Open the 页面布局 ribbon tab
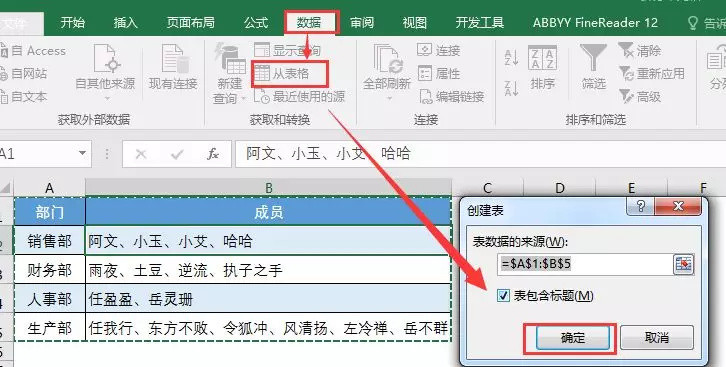Viewport: 726px width, 367px height. tap(190, 23)
